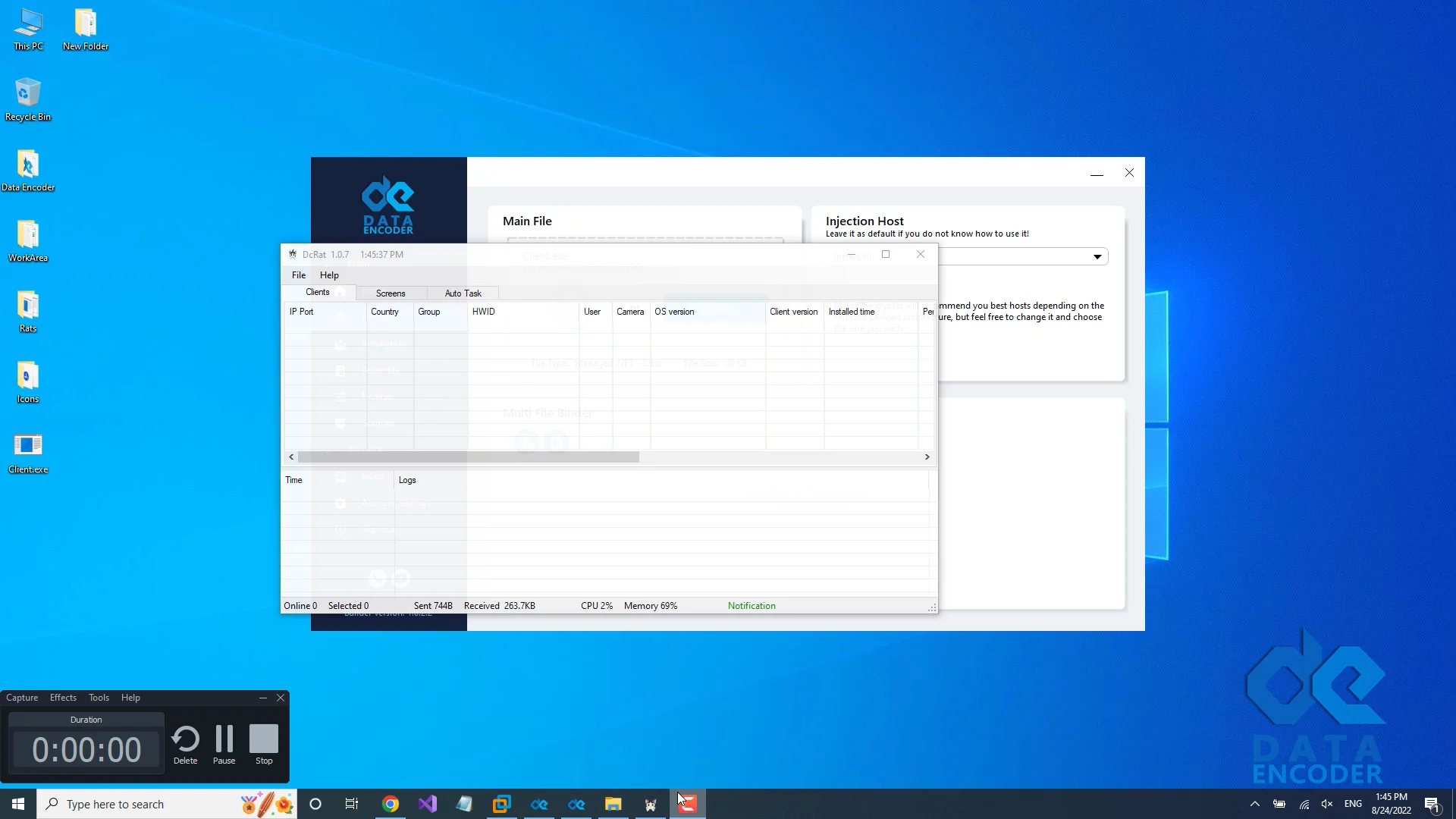Open the Effects menu in the recorder

click(62, 697)
